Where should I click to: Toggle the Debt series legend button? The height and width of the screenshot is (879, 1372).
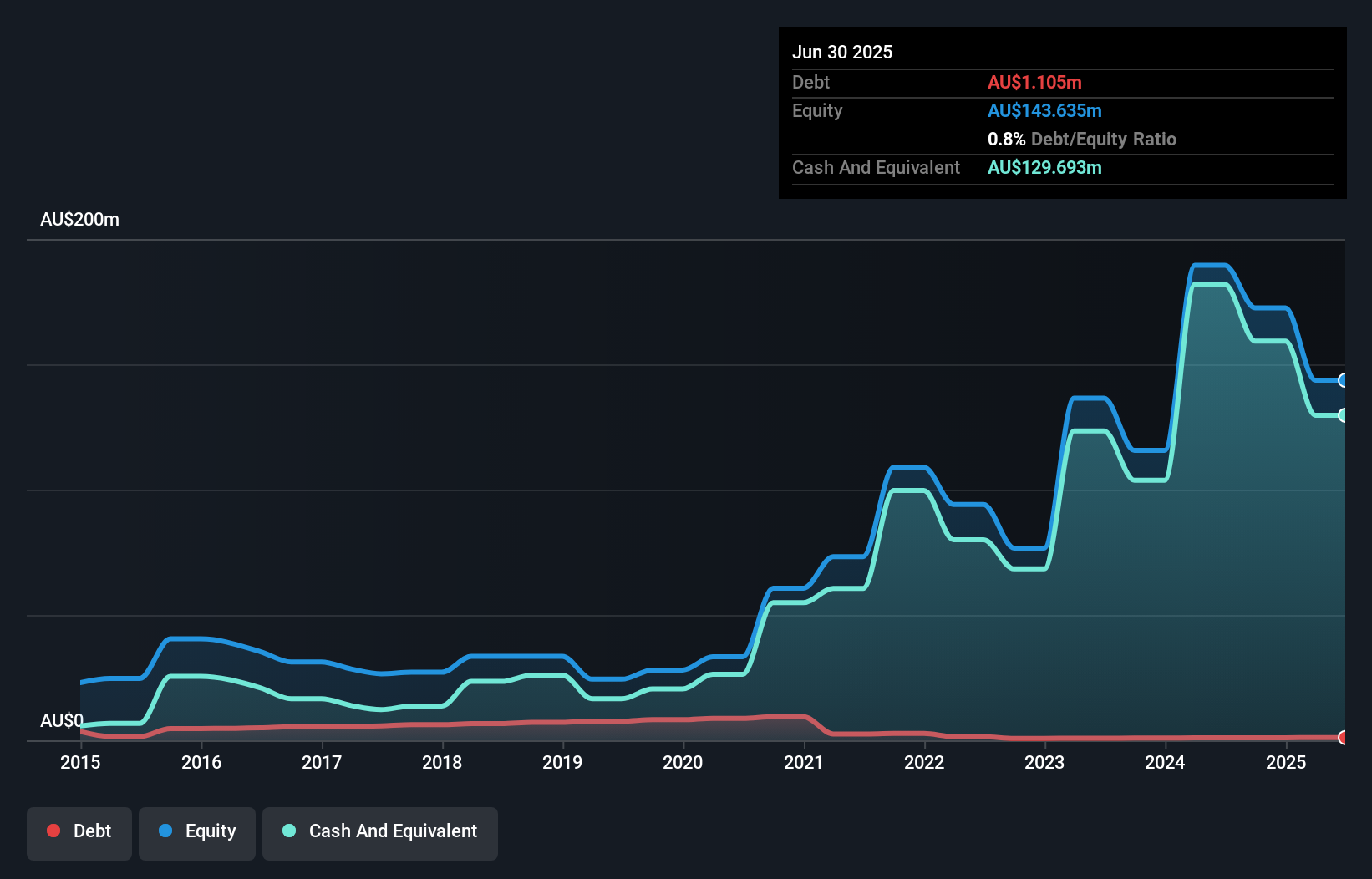coord(79,832)
